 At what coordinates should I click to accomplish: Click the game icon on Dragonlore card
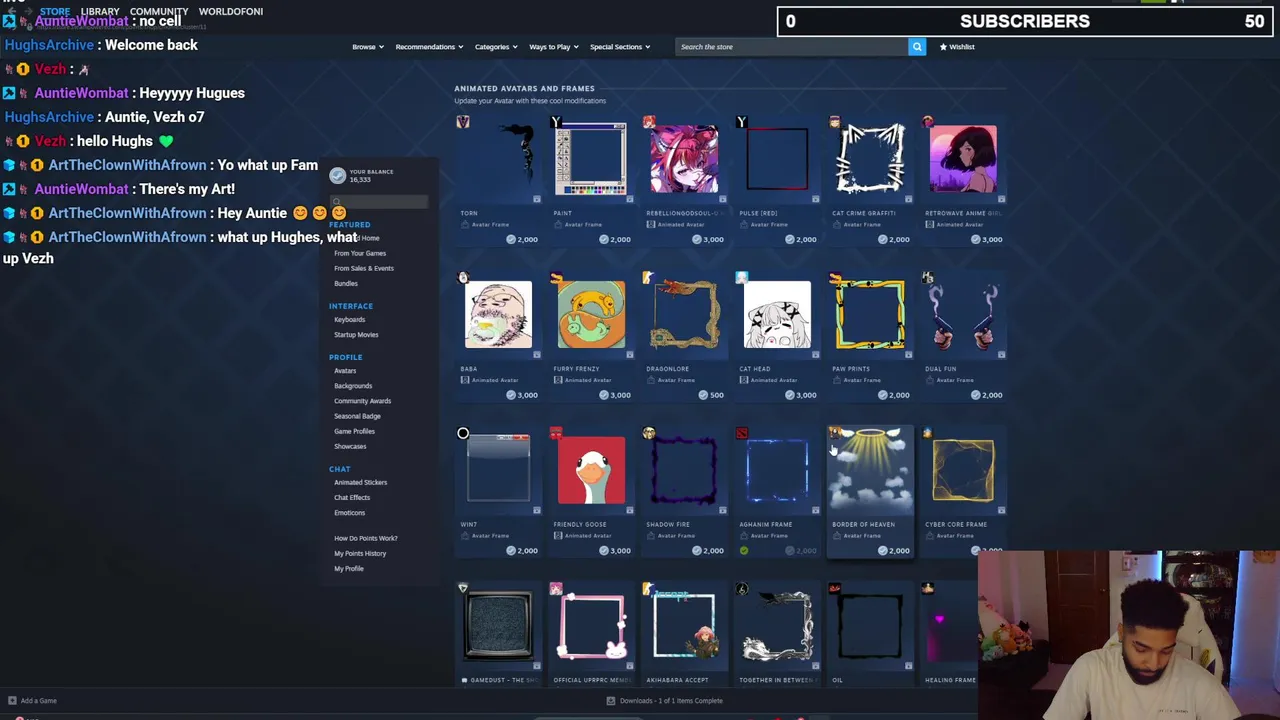pos(649,278)
